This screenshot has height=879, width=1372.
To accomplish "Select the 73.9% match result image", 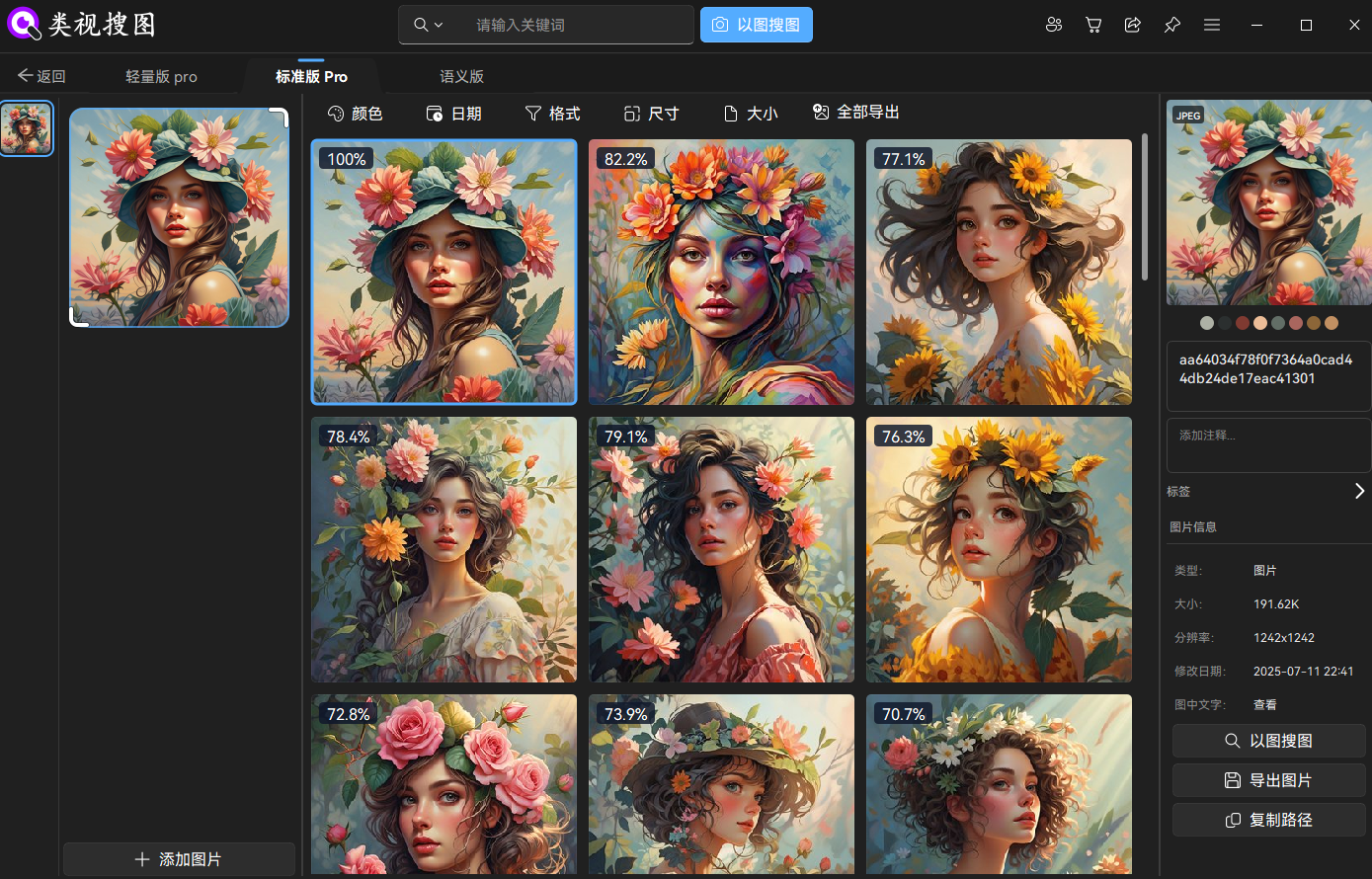I will pyautogui.click(x=721, y=784).
